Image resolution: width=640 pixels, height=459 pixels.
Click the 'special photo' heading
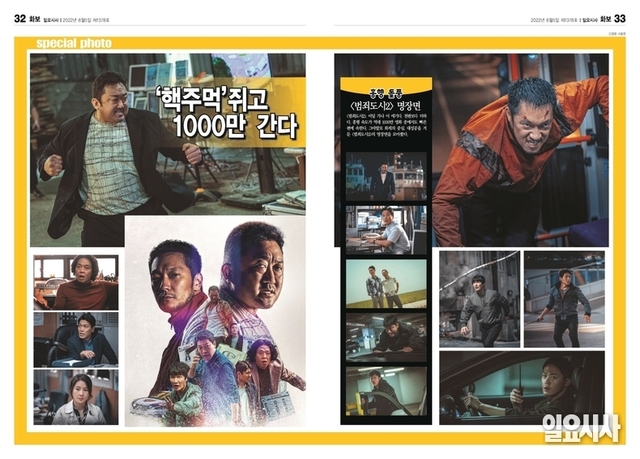point(74,43)
